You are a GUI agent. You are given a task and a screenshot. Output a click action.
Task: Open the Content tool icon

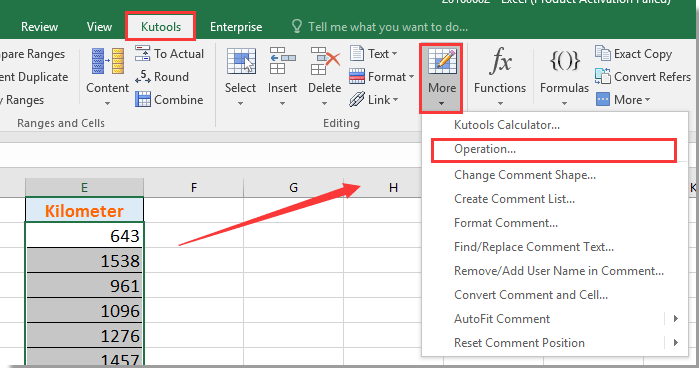(107, 61)
